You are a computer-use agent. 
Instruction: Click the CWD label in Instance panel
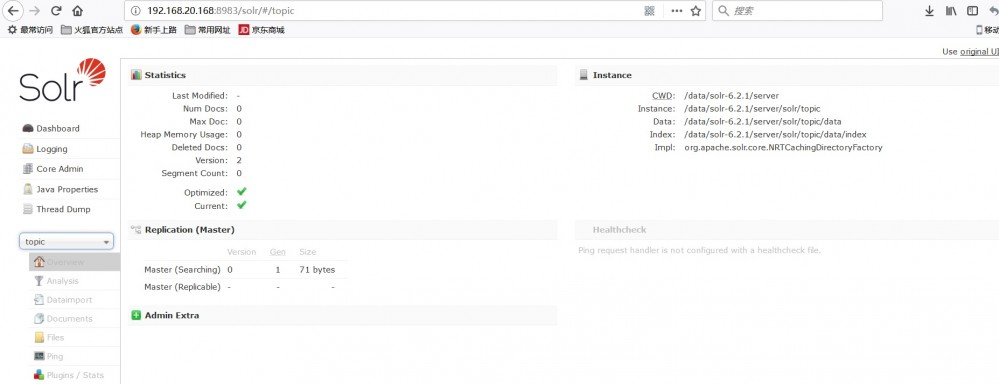coord(663,96)
